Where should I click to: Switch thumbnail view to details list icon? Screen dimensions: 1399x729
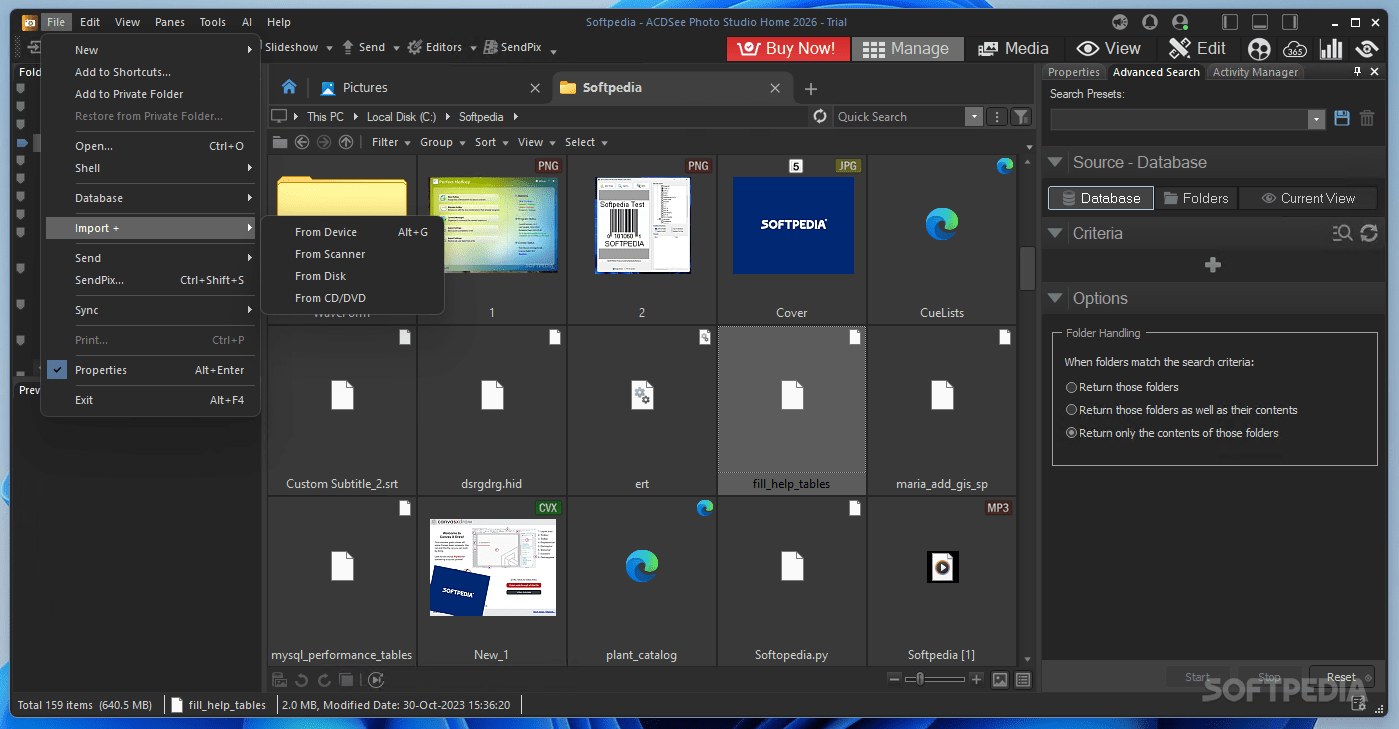pyautogui.click(x=1022, y=679)
